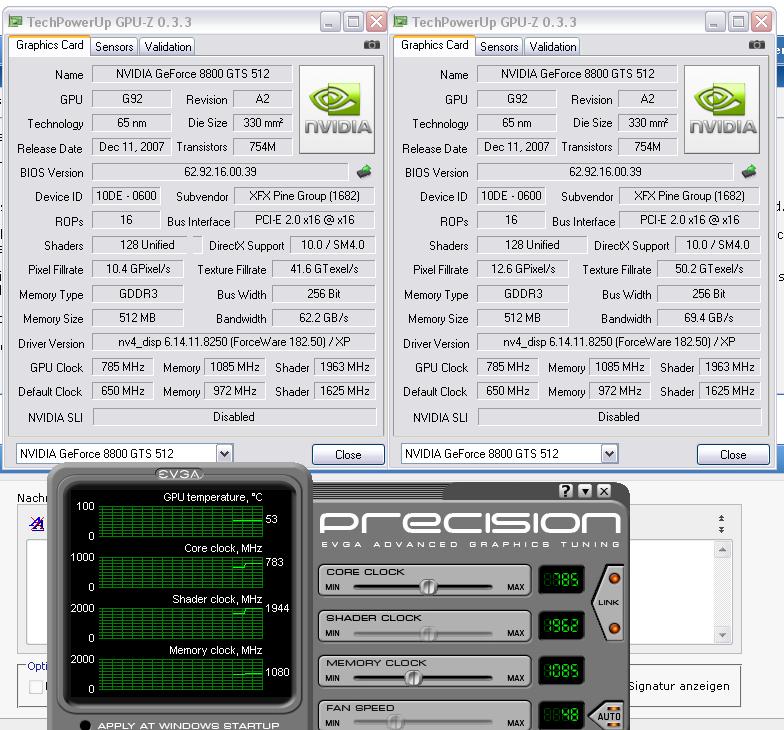Click scroll-up arrow of the editor scrollbar
This screenshot has width=784, height=730.
722,550
